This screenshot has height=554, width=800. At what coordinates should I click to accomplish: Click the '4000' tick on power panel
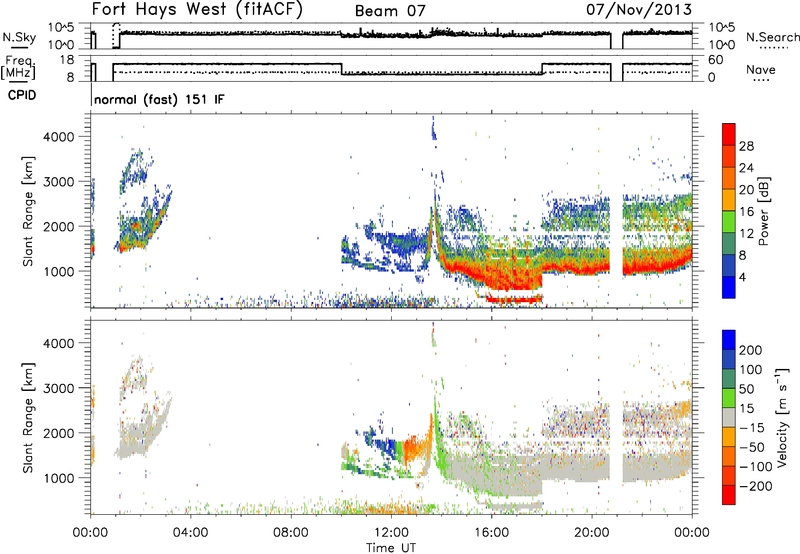[x=59, y=137]
